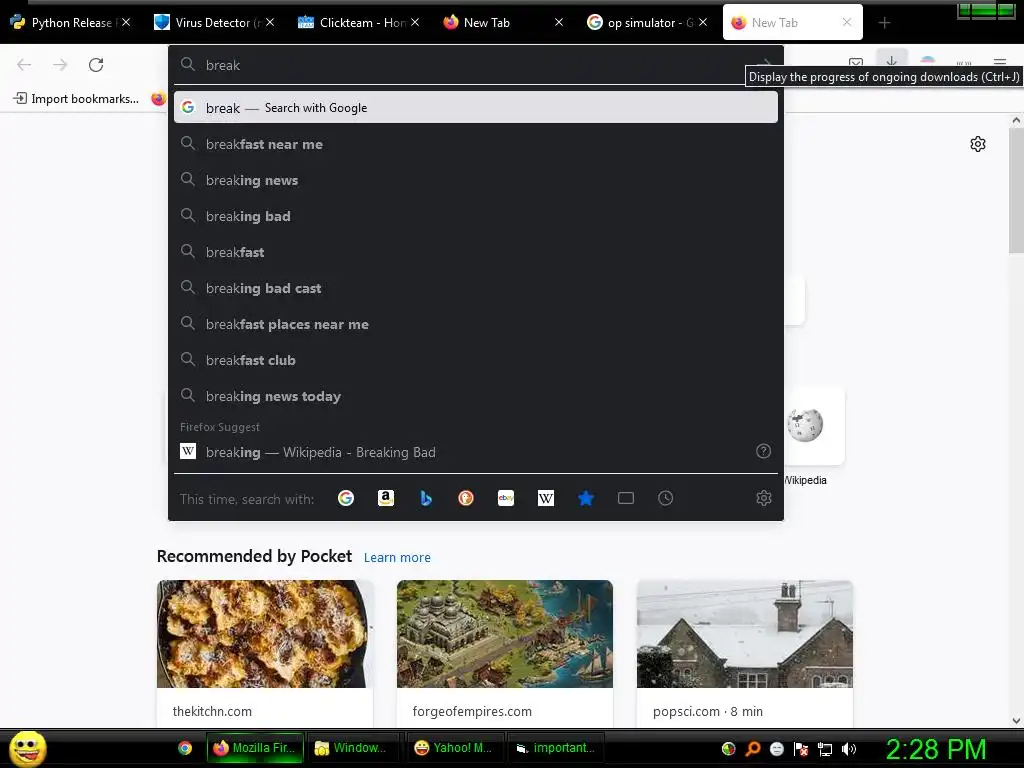Open the smiley Start button
Viewport: 1024px width, 768px height.
pos(27,748)
